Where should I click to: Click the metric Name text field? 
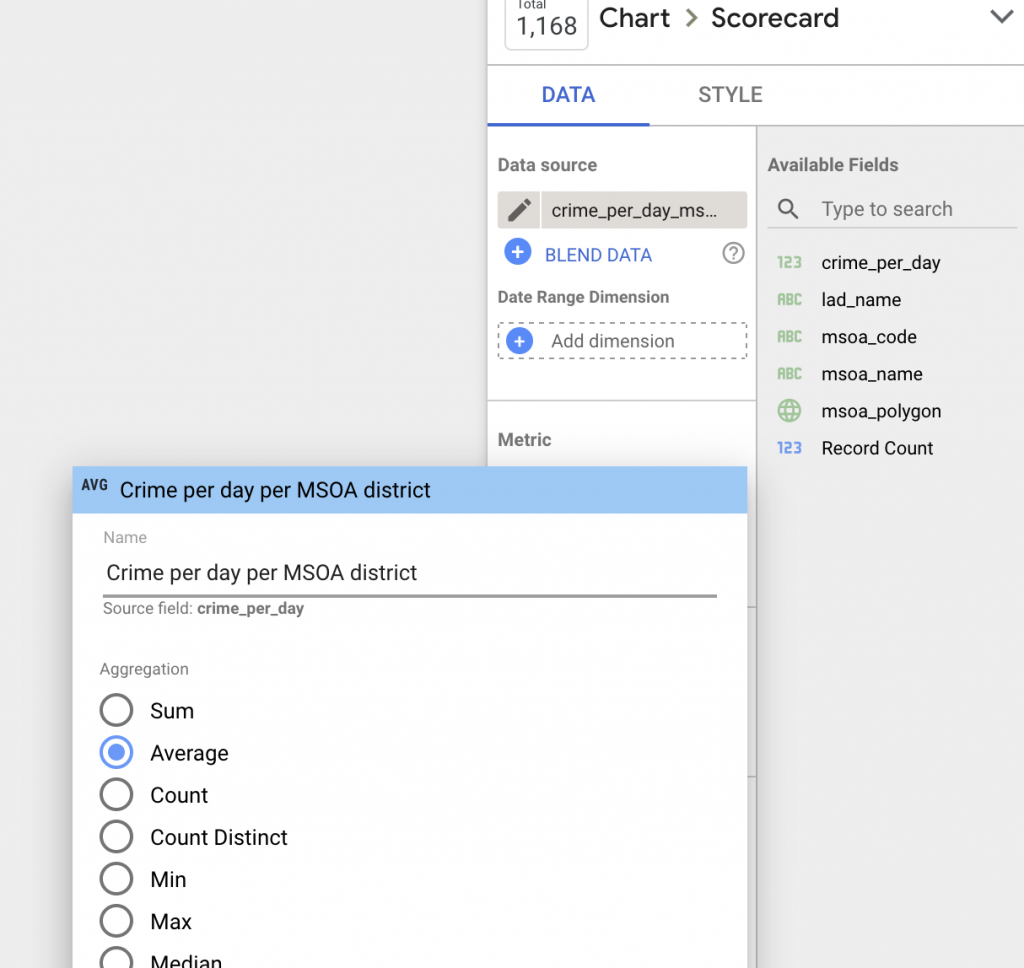(x=409, y=573)
